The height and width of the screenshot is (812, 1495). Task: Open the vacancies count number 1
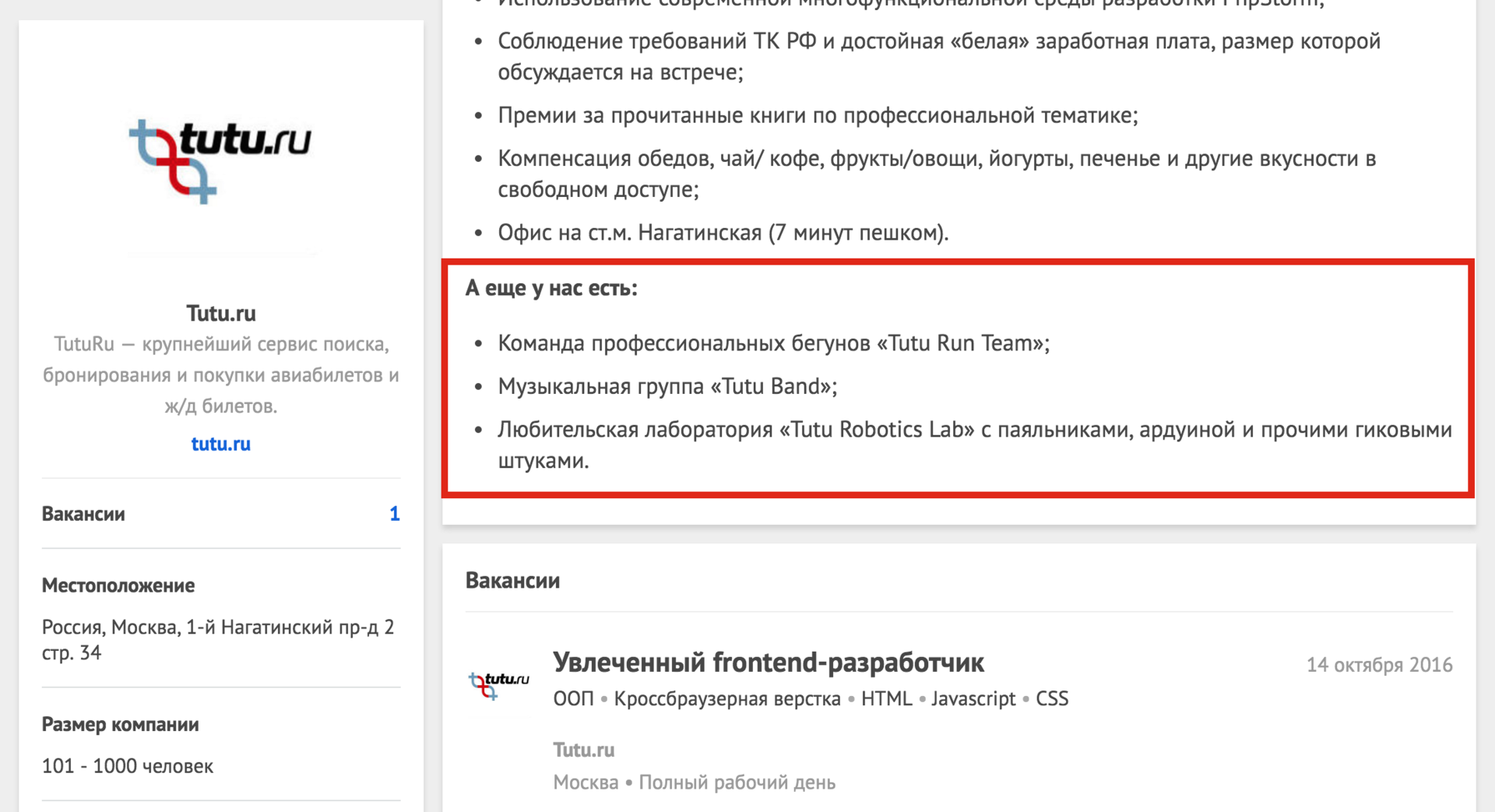(x=395, y=514)
